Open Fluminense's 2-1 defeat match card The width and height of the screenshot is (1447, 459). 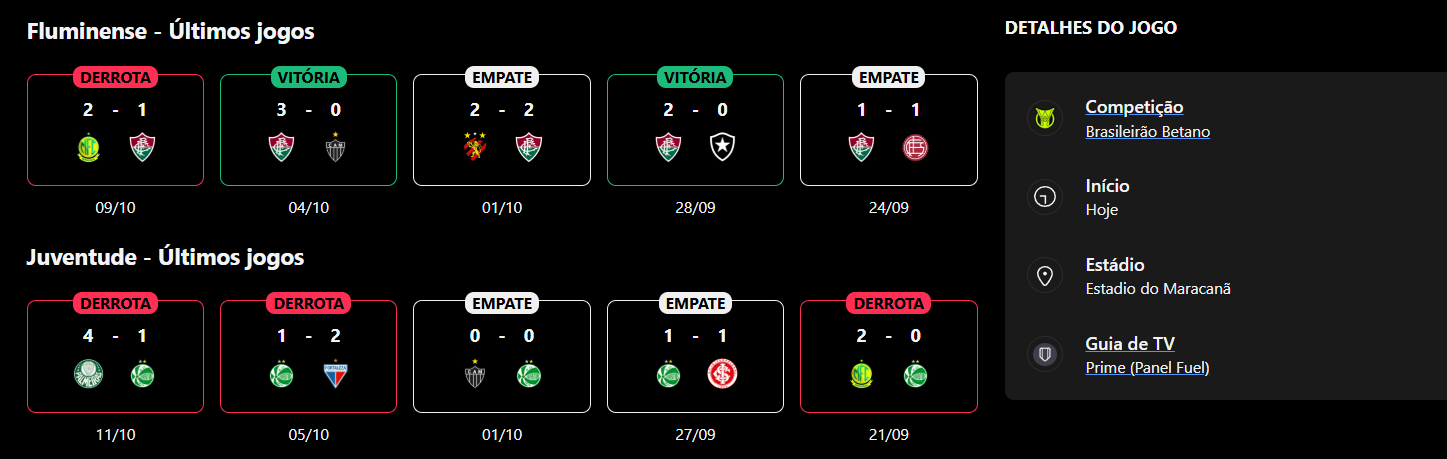tap(115, 130)
